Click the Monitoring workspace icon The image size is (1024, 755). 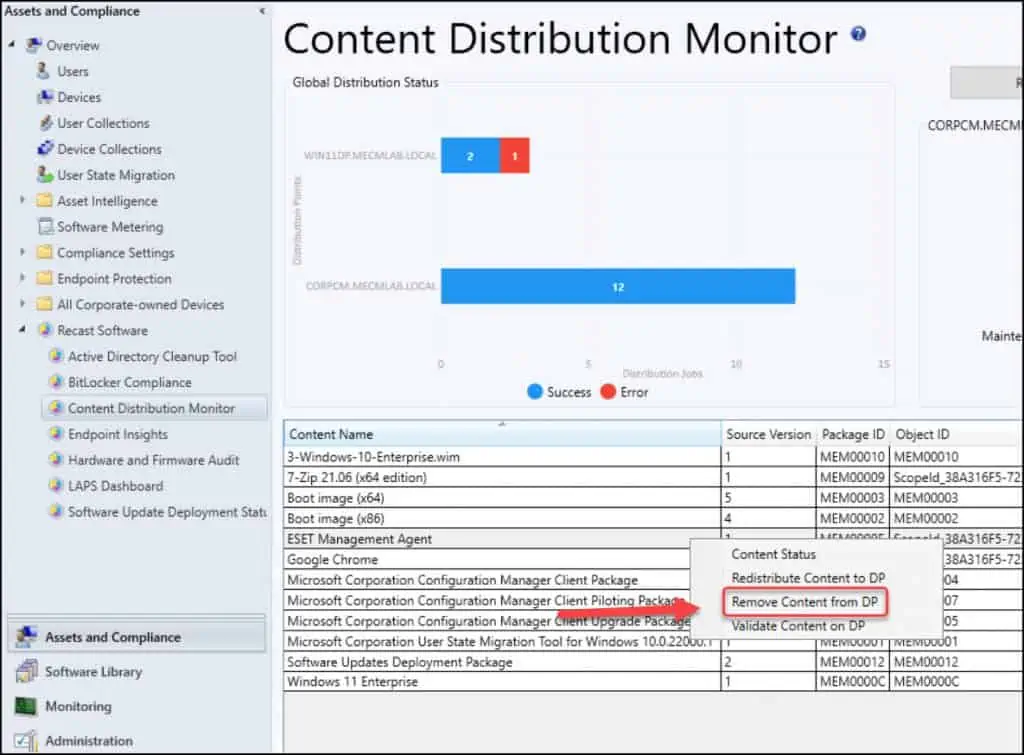(27, 706)
